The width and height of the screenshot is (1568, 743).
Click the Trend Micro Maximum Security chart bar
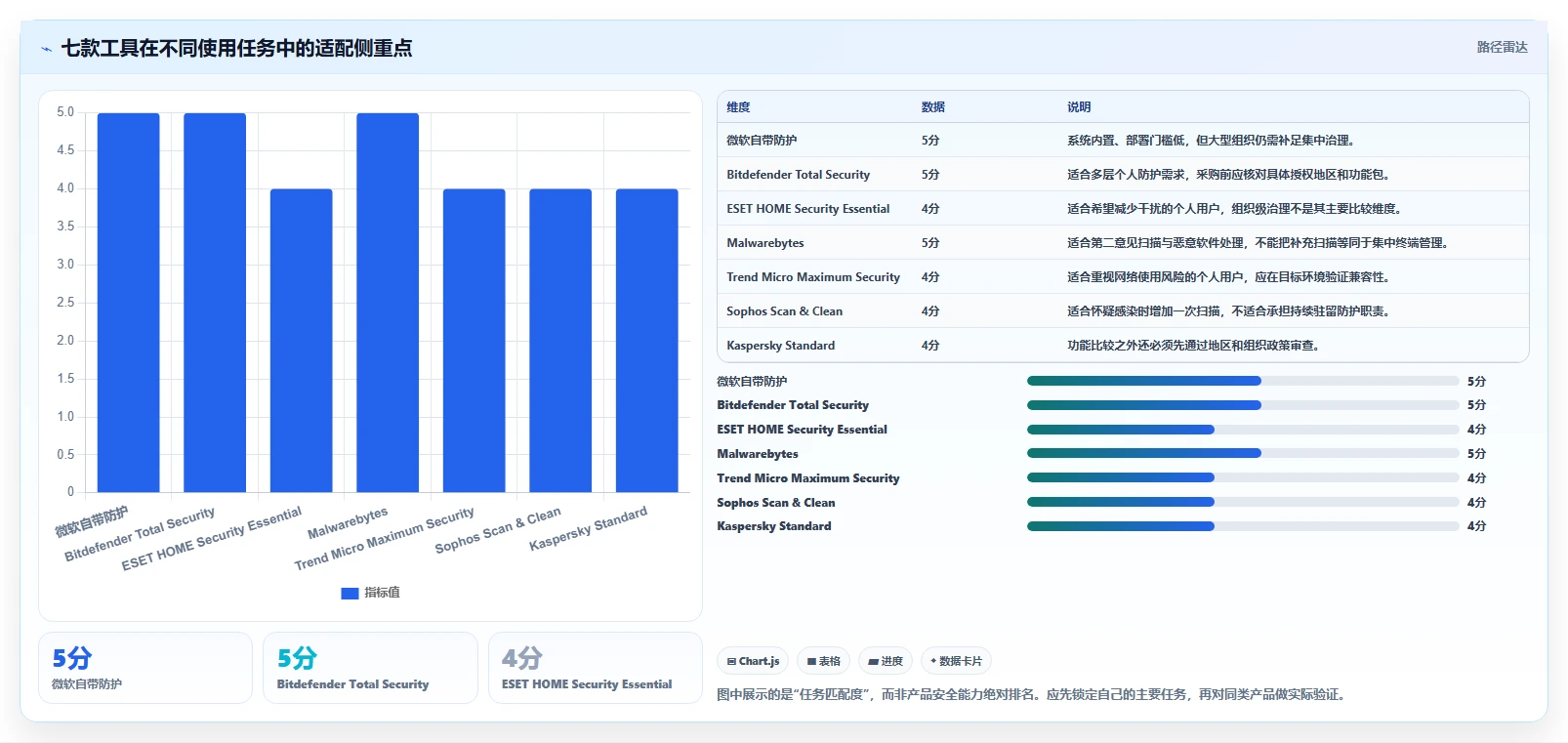tap(474, 341)
